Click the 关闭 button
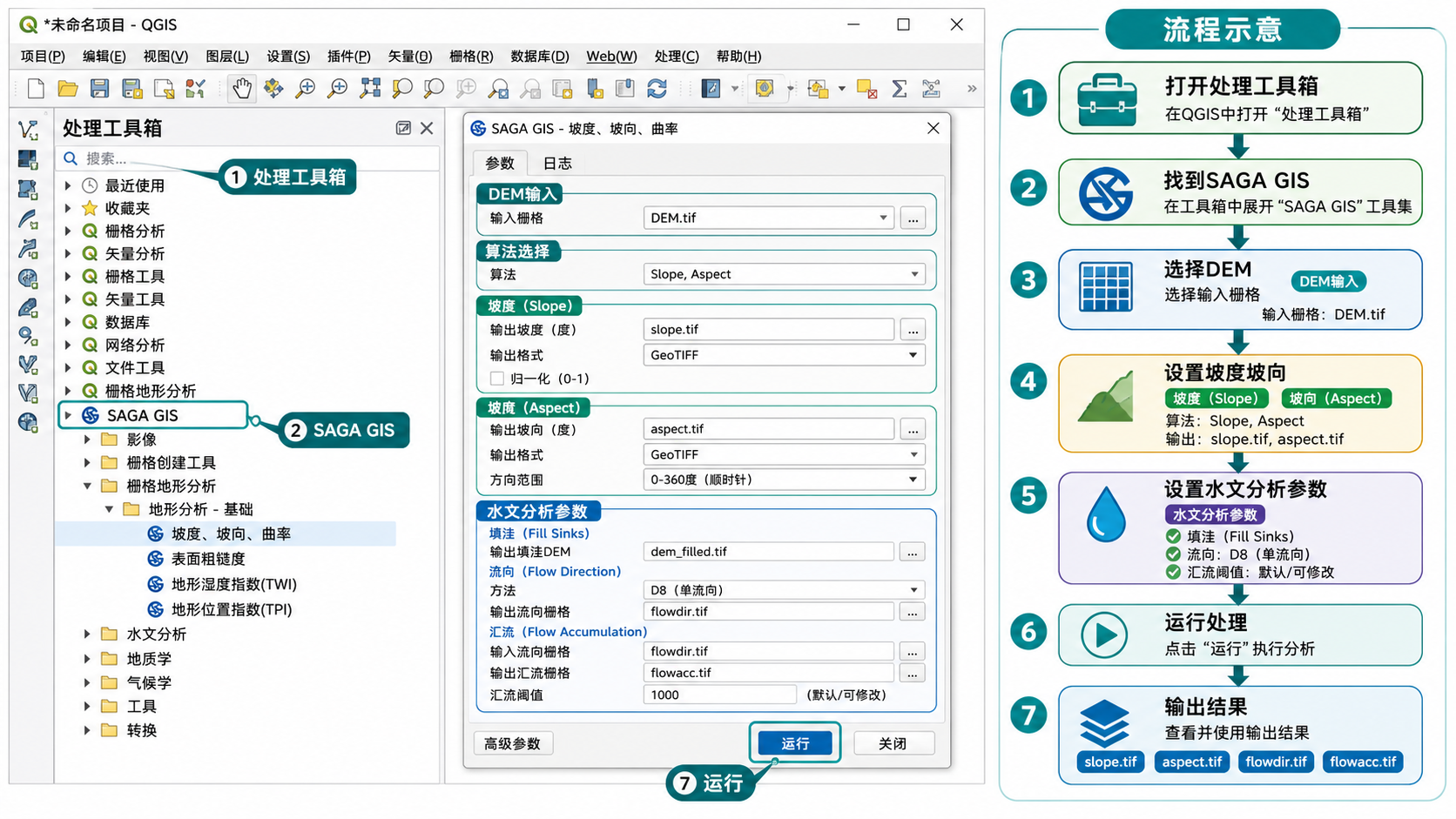 (x=893, y=743)
